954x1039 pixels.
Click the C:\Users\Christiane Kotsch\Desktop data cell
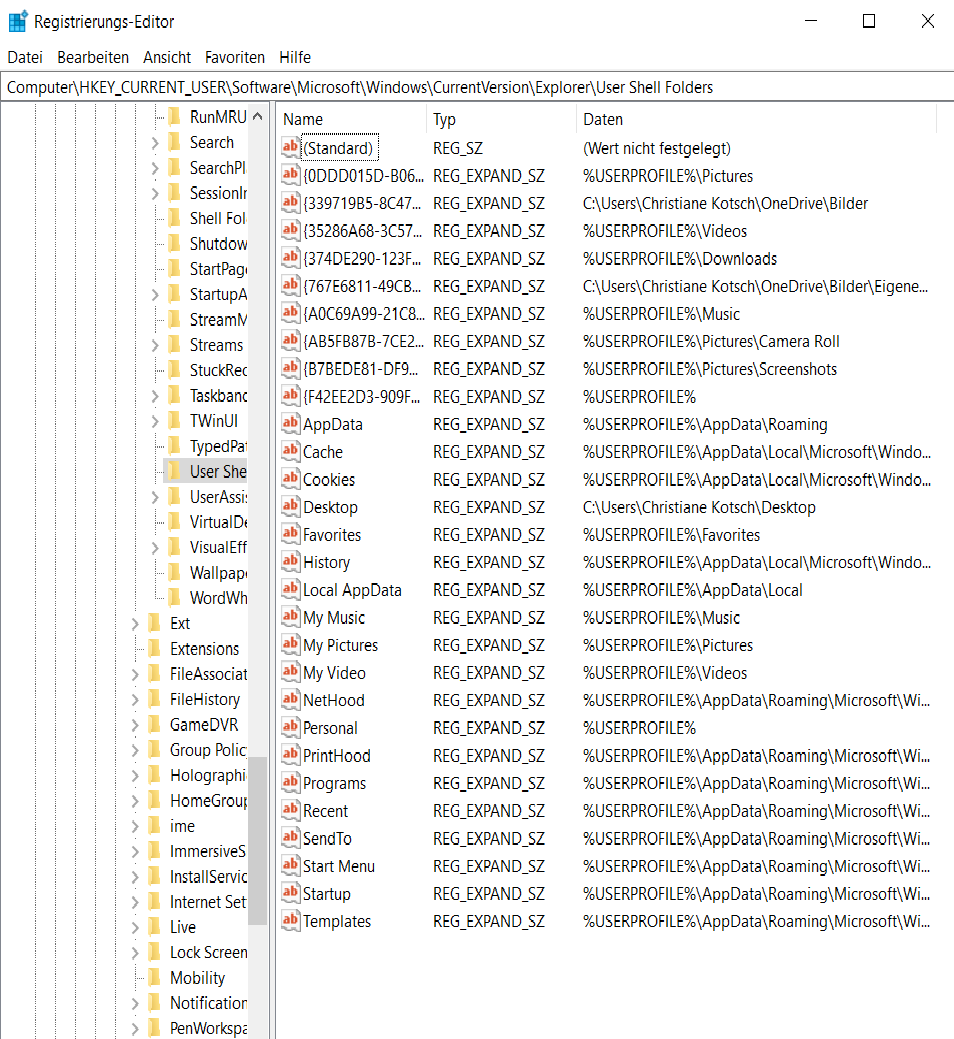click(x=699, y=507)
